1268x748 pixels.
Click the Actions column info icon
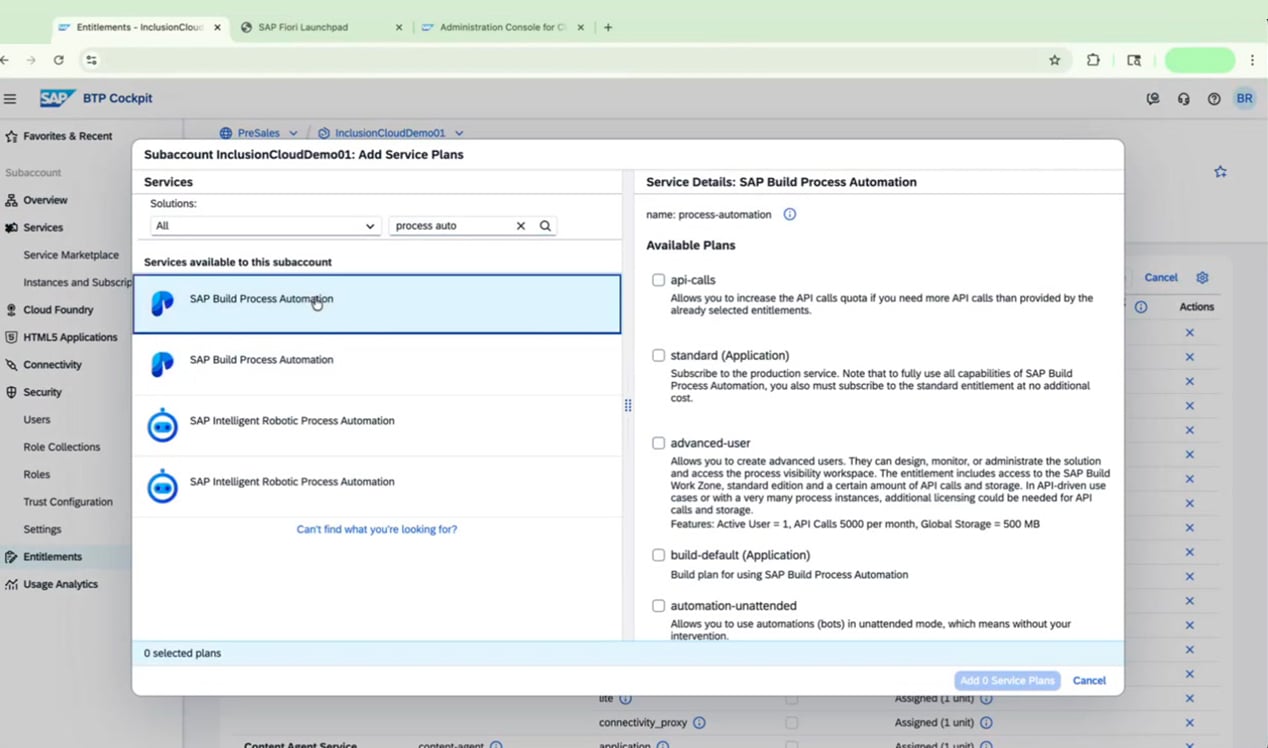pos(1141,307)
